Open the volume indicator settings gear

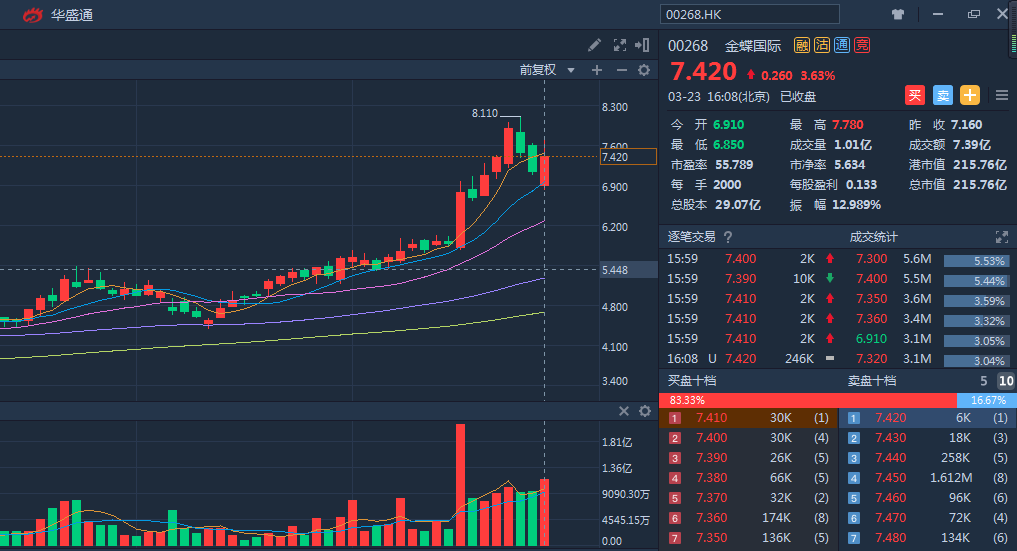pyautogui.click(x=644, y=411)
